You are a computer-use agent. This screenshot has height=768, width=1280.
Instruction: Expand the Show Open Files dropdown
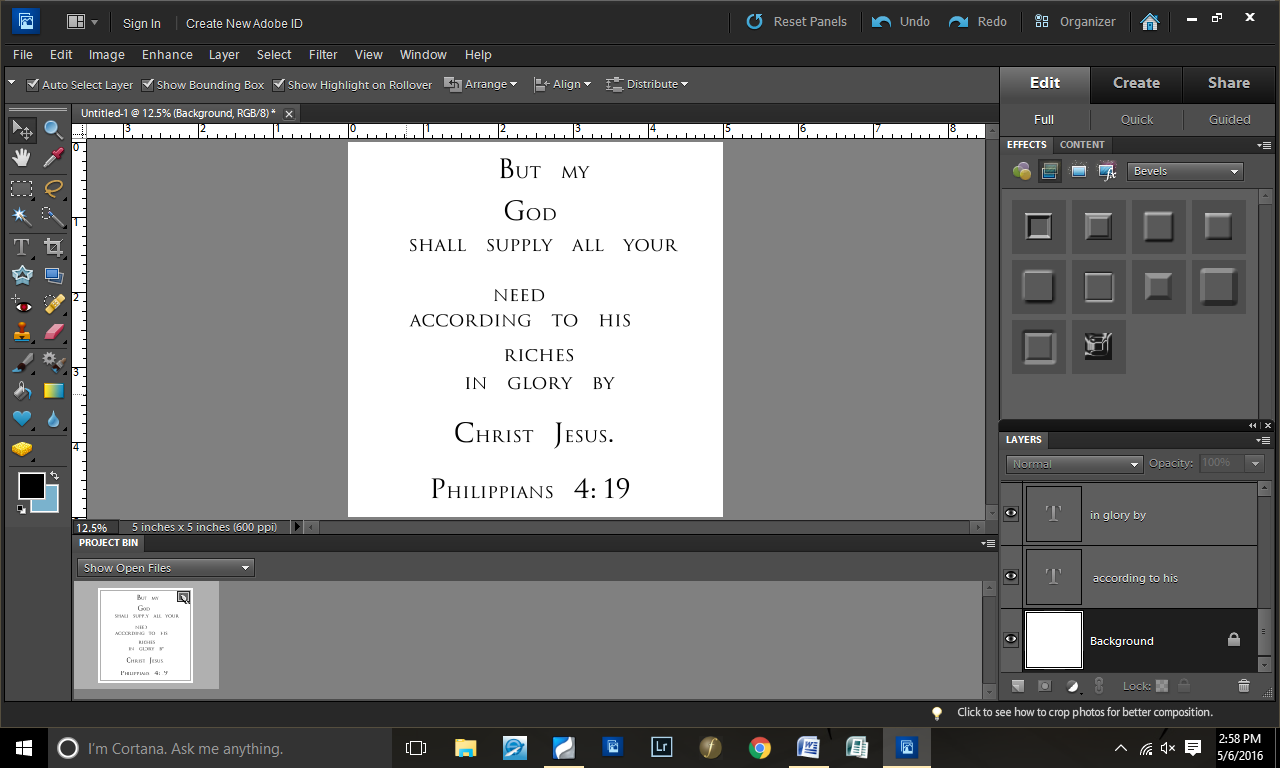point(166,568)
